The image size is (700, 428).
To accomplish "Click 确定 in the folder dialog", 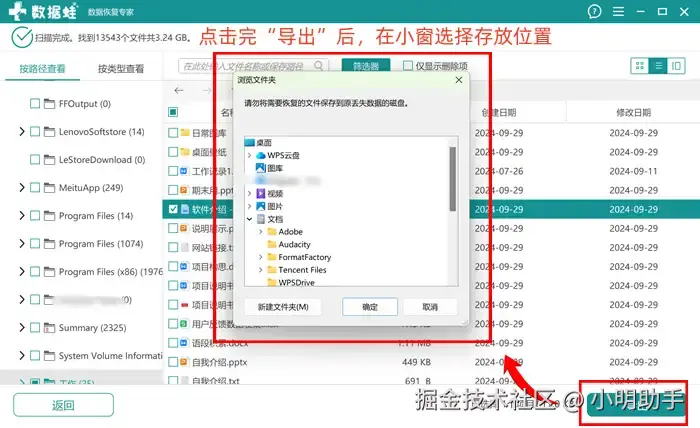I will 370,307.
